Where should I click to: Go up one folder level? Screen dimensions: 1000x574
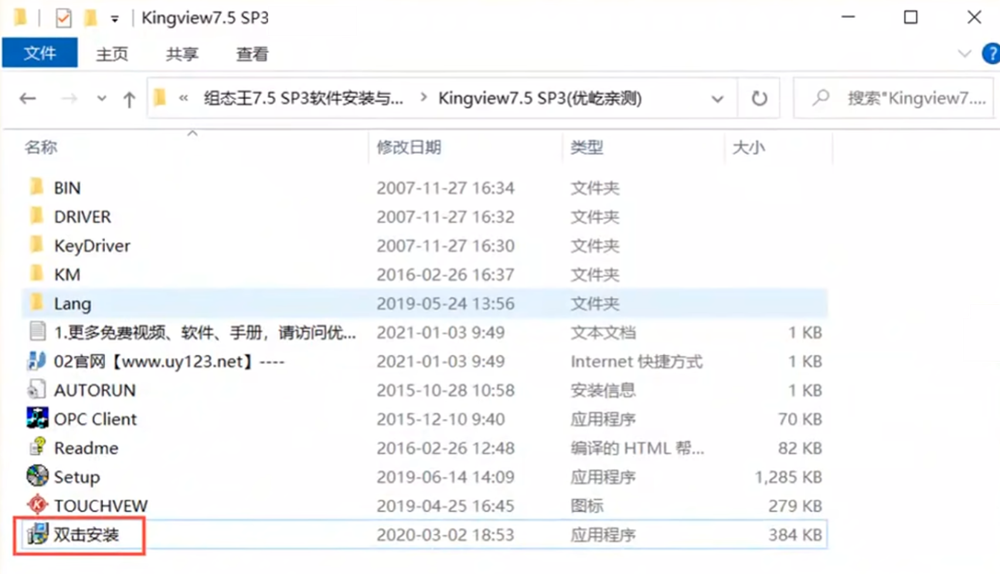(129, 99)
